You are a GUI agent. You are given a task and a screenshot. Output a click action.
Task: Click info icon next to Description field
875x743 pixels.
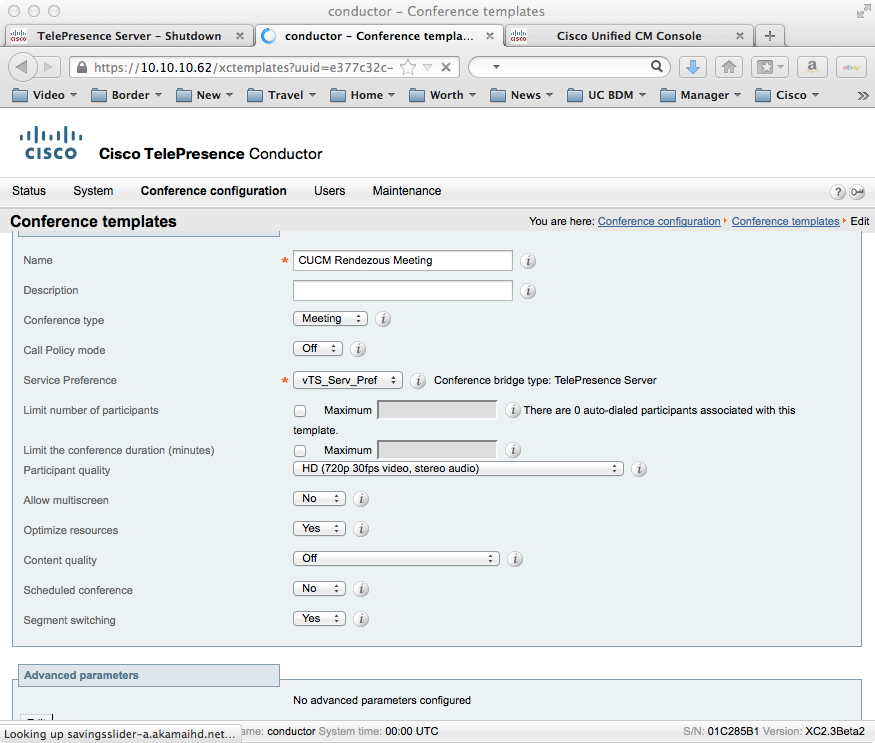(528, 291)
